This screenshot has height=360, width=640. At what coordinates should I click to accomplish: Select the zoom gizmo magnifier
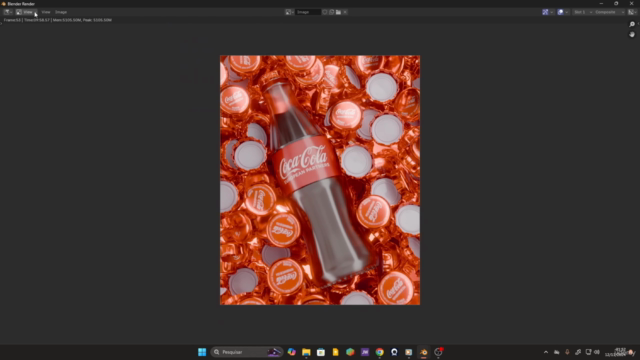point(632,24)
